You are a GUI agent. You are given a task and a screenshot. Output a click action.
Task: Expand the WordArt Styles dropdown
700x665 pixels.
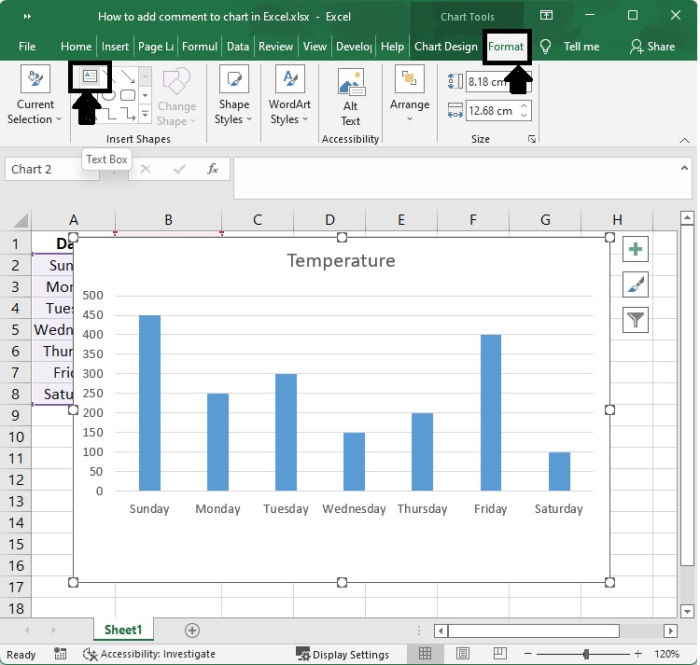tap(290, 95)
